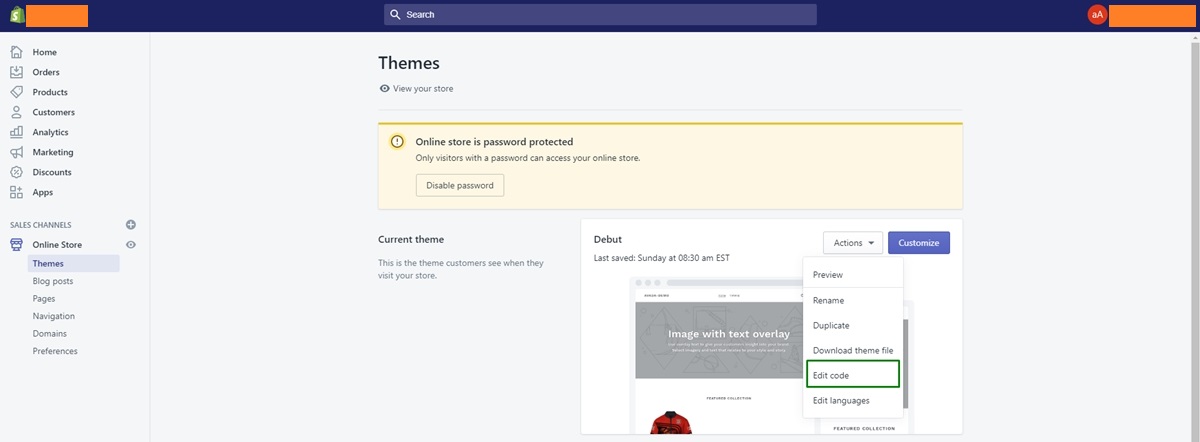
Task: Click the Apps grid icon
Action: pyautogui.click(x=16, y=192)
